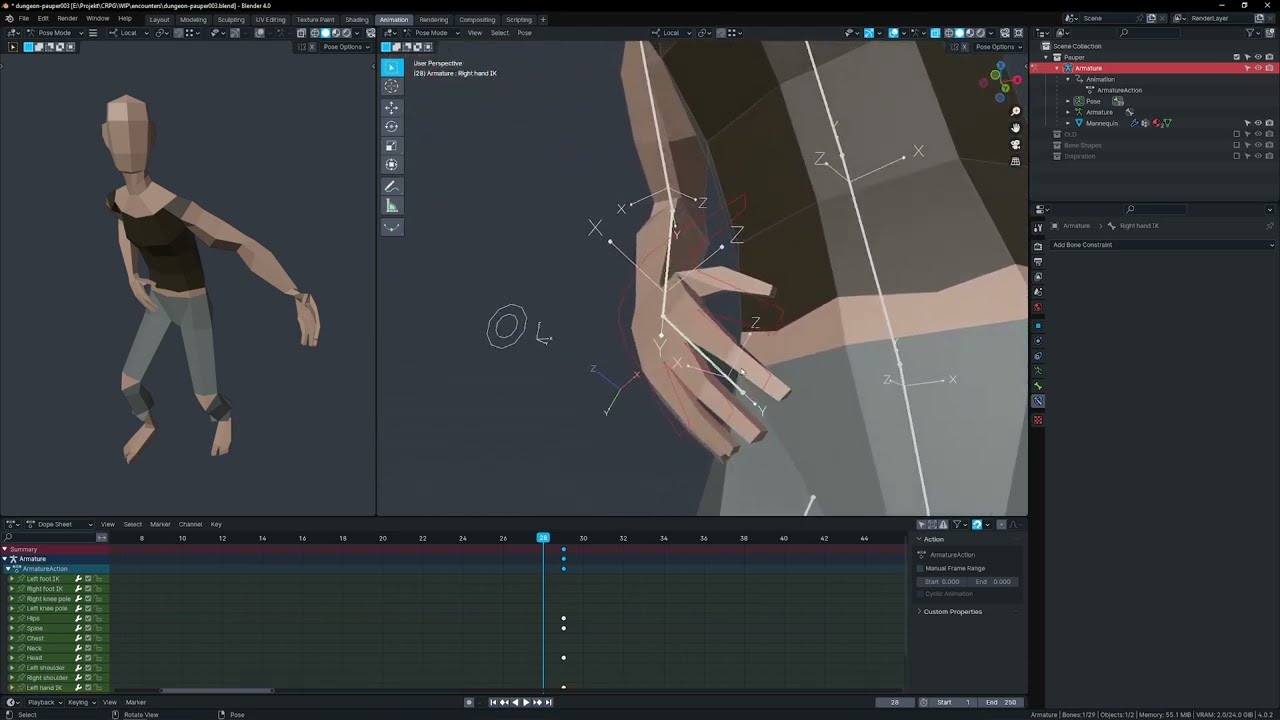This screenshot has height=720, width=1280.
Task: Click the pan hand viewport gizmo
Action: pyautogui.click(x=1016, y=128)
